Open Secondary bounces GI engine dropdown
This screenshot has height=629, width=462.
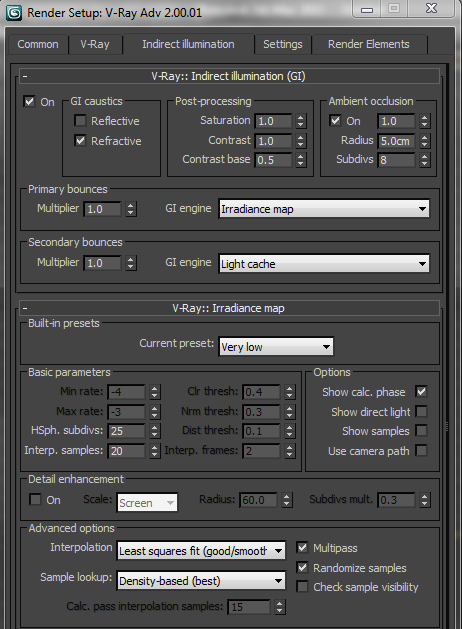point(324,264)
